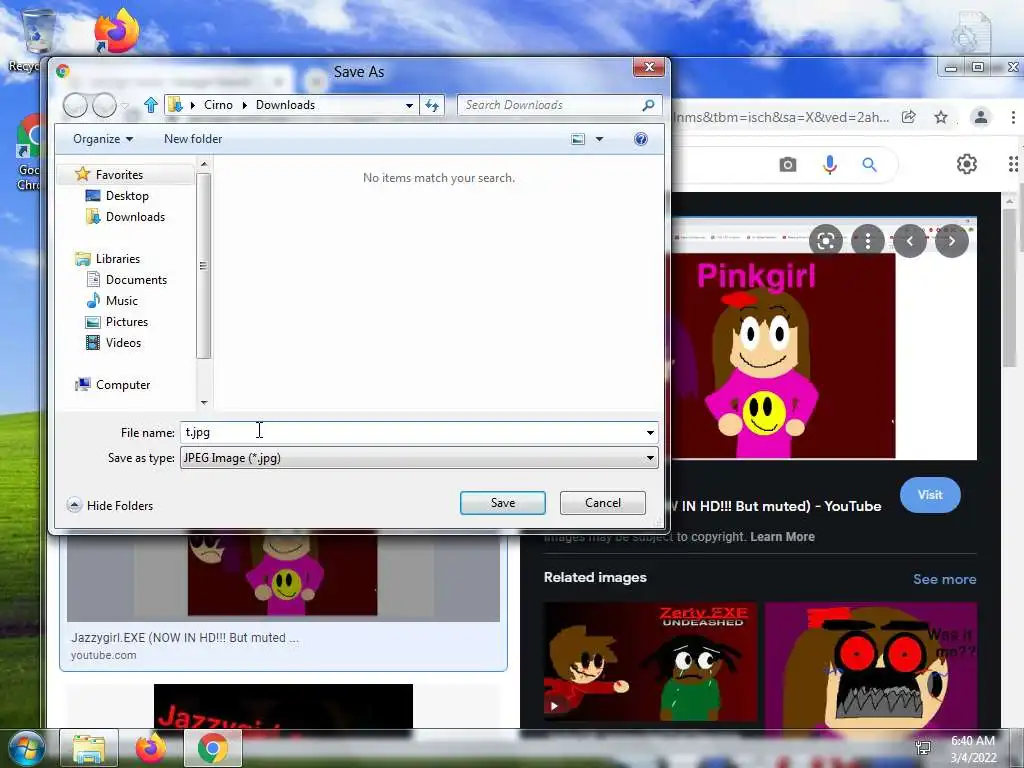Open the Music library
This screenshot has width=1024, height=768.
[x=121, y=300]
